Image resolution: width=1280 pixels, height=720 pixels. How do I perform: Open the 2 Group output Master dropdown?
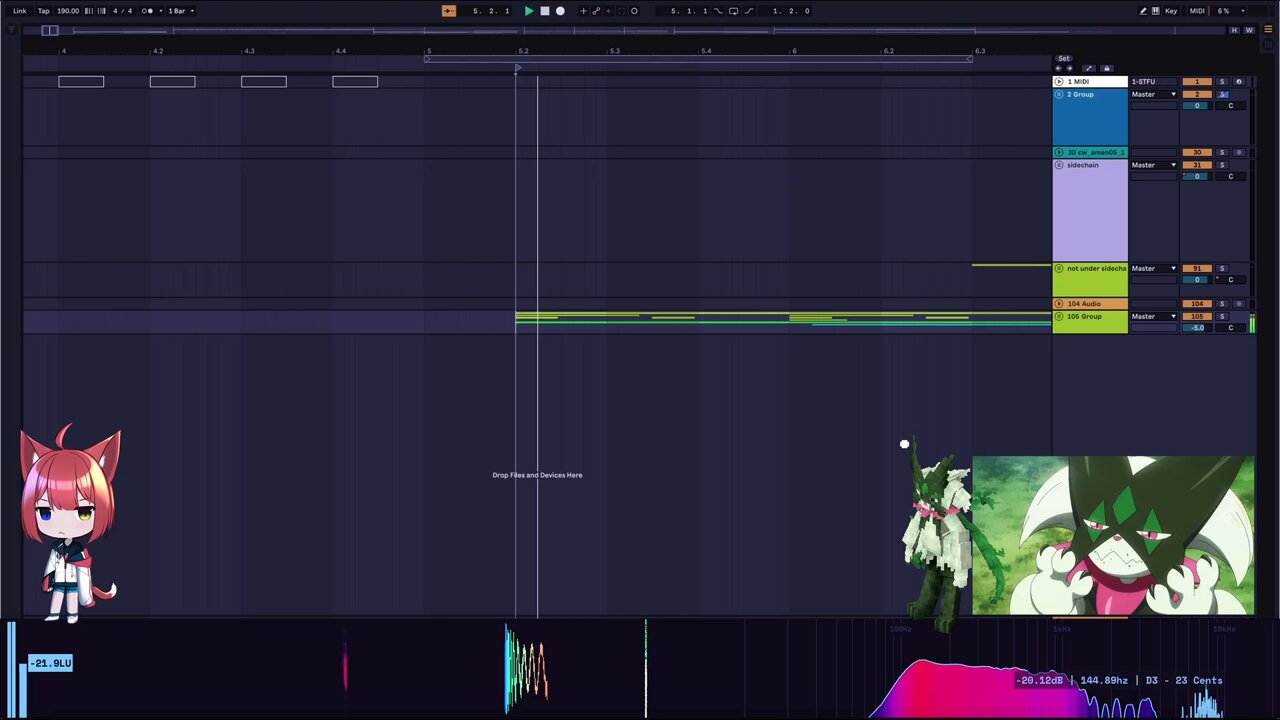1153,94
